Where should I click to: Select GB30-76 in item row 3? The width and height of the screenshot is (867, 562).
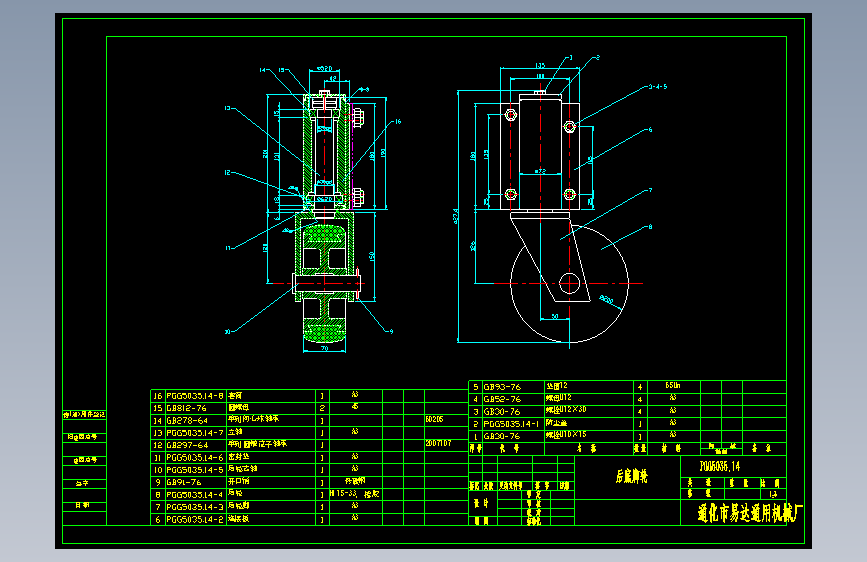click(x=502, y=412)
